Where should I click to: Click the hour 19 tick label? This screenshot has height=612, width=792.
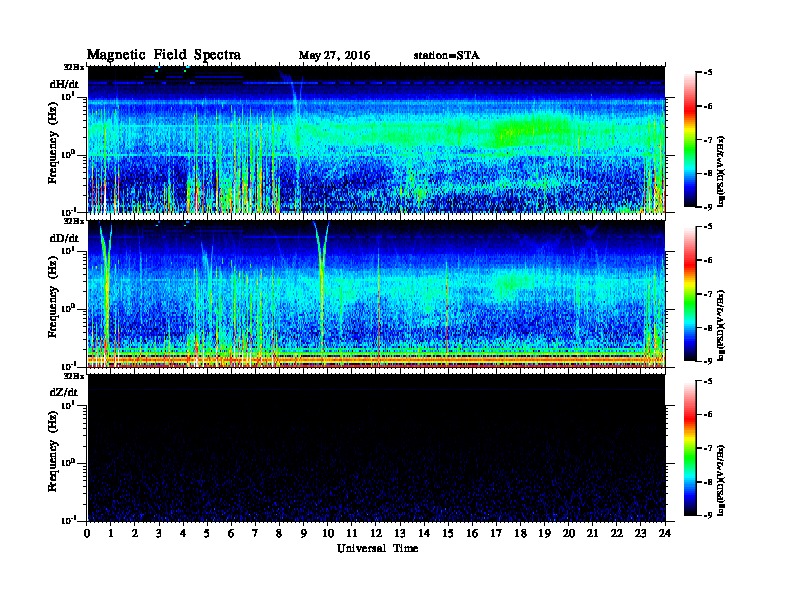click(x=544, y=533)
